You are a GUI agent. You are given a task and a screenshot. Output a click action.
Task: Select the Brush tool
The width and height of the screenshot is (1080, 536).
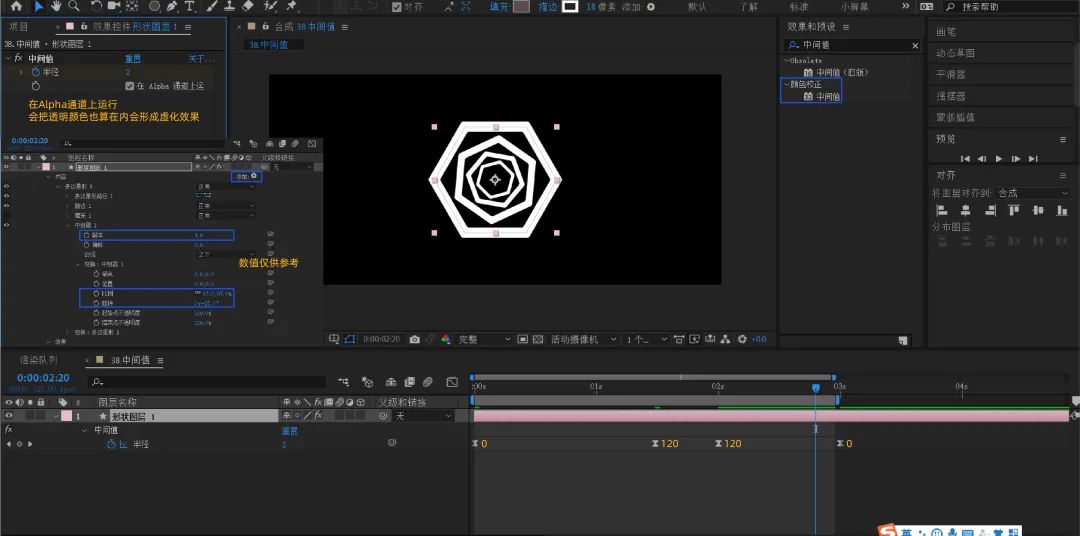[213, 6]
